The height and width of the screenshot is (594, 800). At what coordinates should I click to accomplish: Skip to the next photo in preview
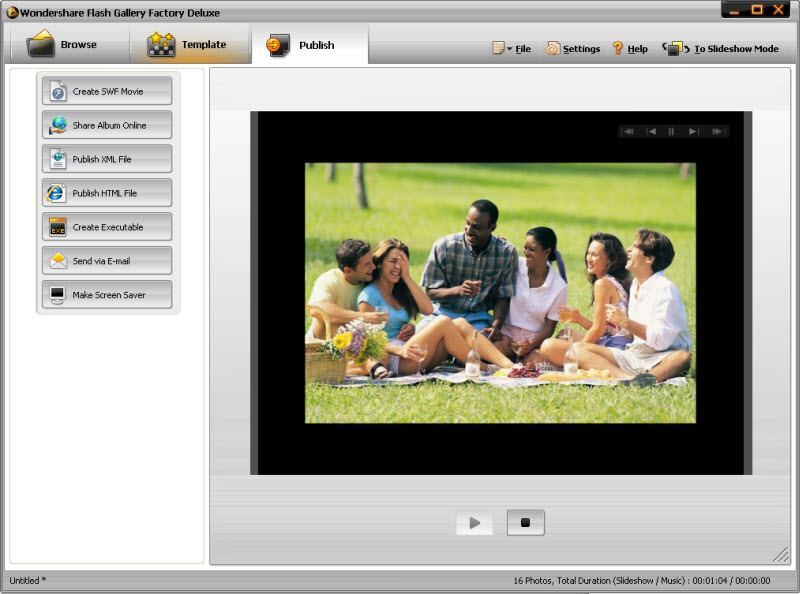[x=693, y=130]
